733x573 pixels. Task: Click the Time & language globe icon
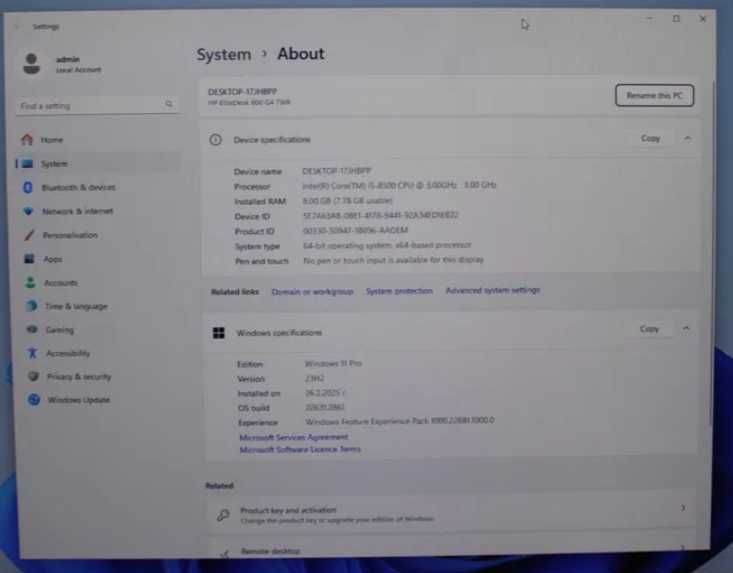click(31, 306)
